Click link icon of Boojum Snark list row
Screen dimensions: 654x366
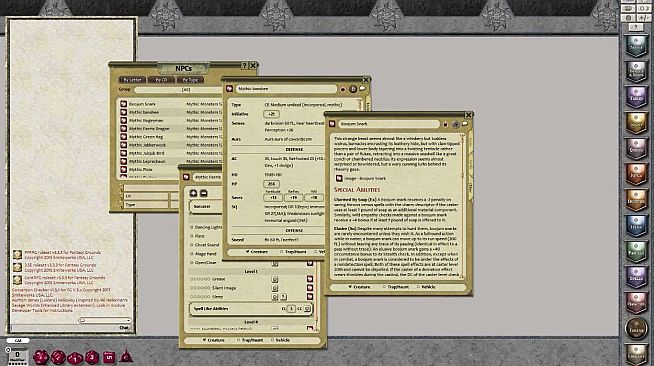(x=123, y=104)
